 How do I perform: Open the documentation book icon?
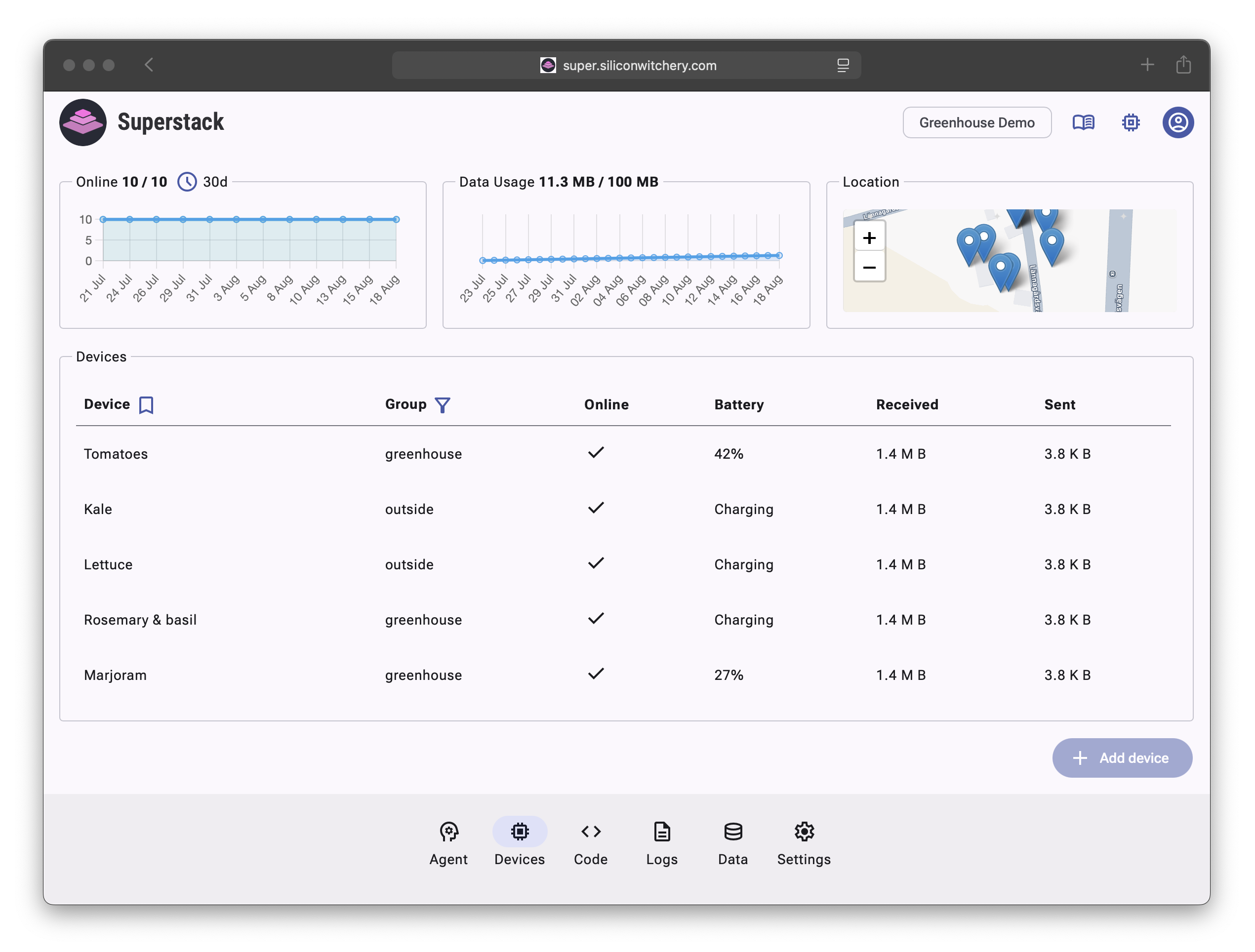click(x=1083, y=122)
